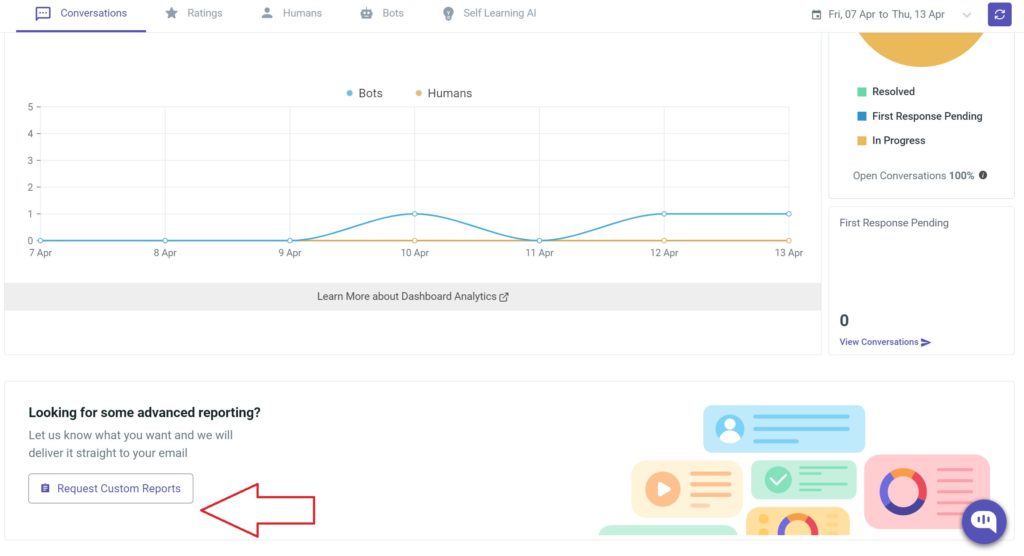Click the refresh icon button

click(x=999, y=14)
